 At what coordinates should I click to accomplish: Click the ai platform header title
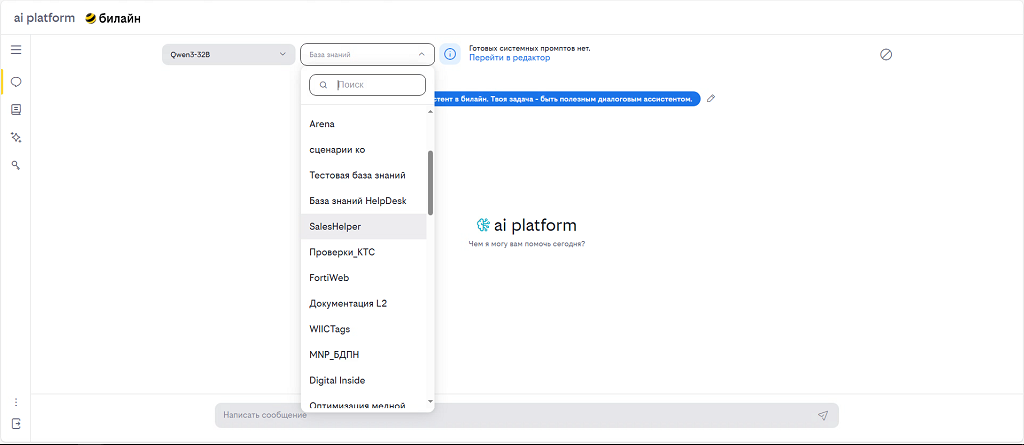point(44,18)
